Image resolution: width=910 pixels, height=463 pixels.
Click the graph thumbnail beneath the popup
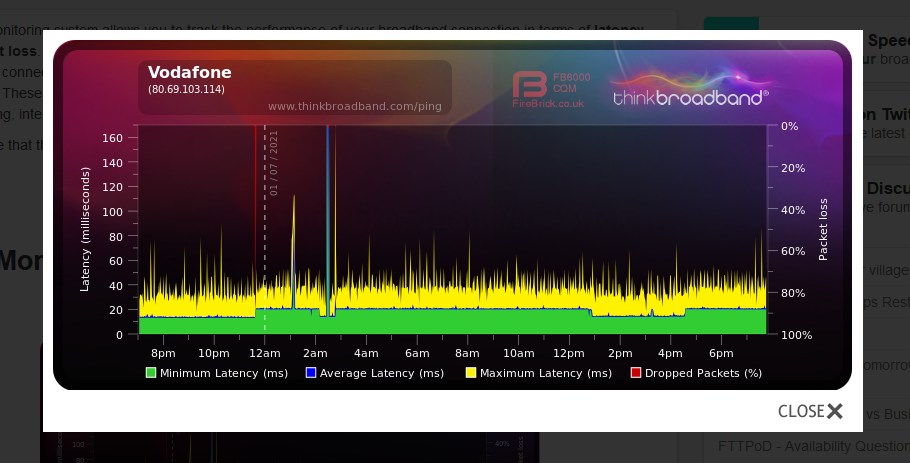pos(290,447)
